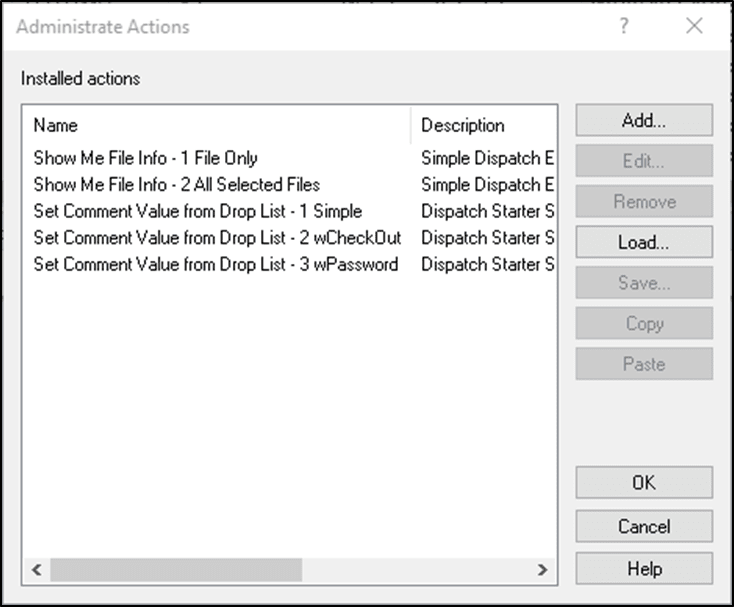Viewport: 734px width, 607px height.
Task: Confirm with the OK button
Action: [644, 483]
